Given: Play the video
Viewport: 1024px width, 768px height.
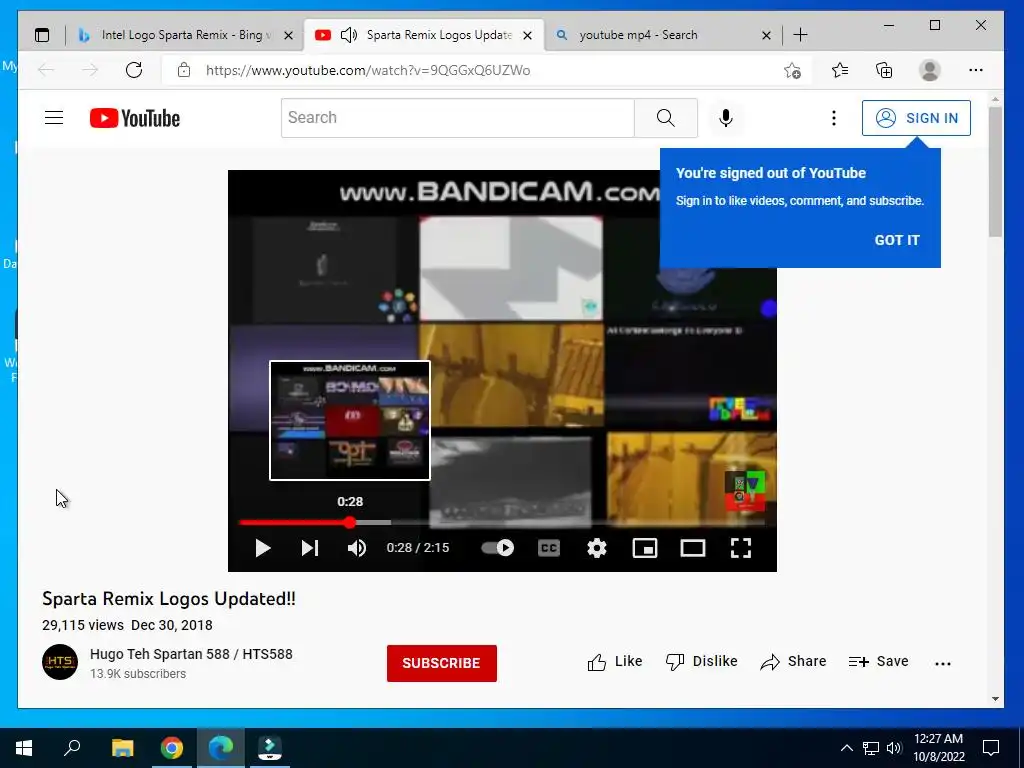Looking at the screenshot, I should pyautogui.click(x=263, y=548).
